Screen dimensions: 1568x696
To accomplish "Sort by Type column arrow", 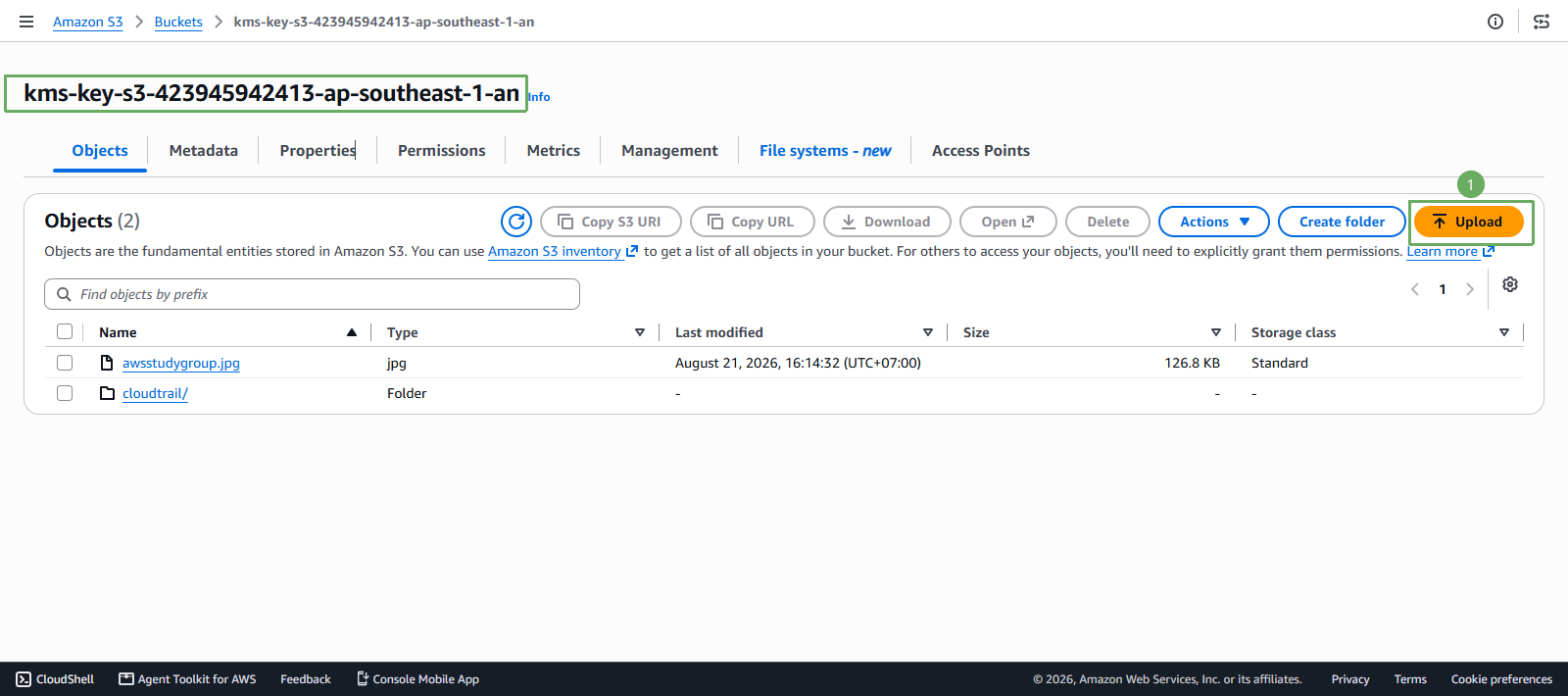I will [640, 332].
